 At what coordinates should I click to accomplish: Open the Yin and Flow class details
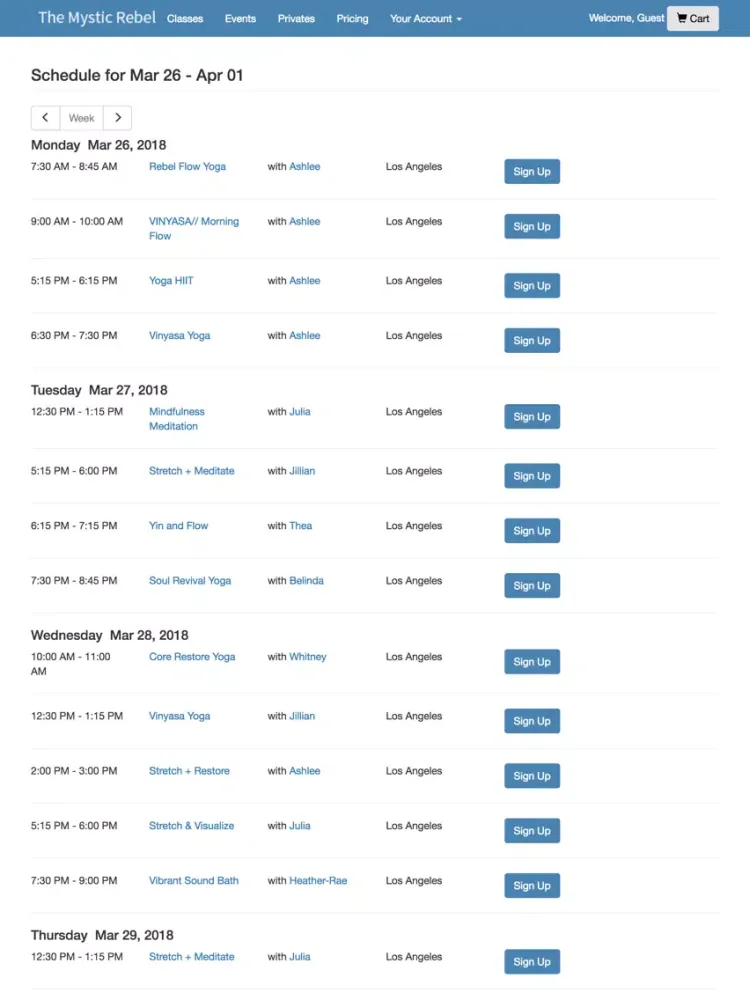tap(178, 526)
